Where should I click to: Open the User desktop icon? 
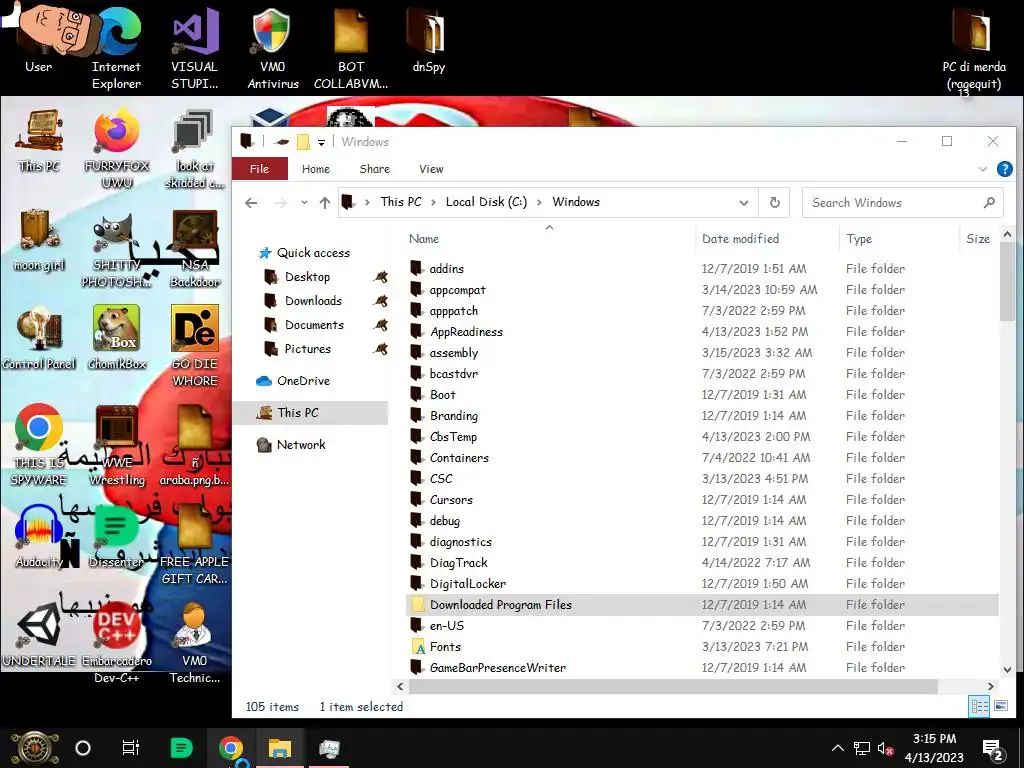point(39,39)
